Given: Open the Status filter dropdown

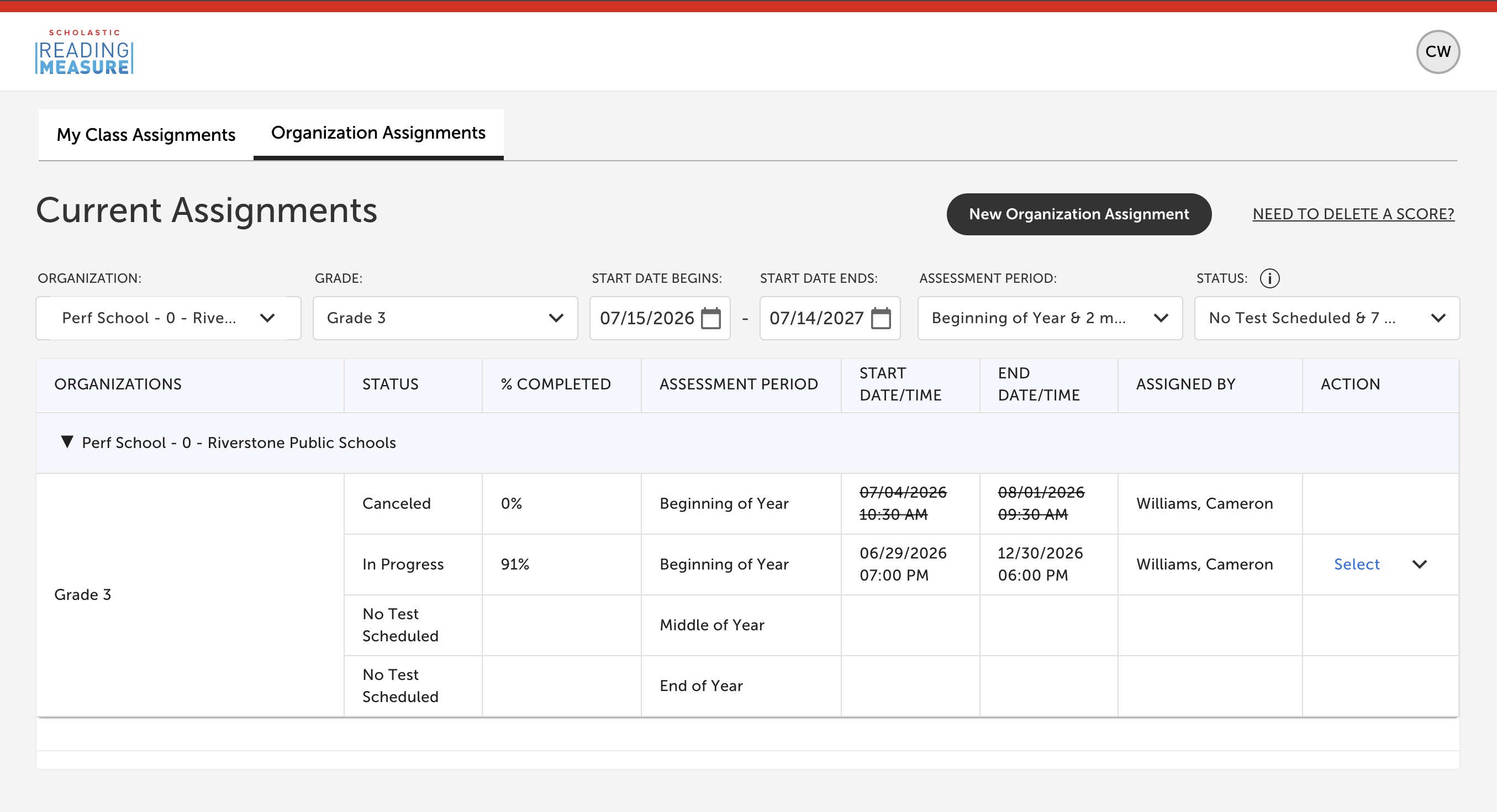Looking at the screenshot, I should (x=1327, y=318).
